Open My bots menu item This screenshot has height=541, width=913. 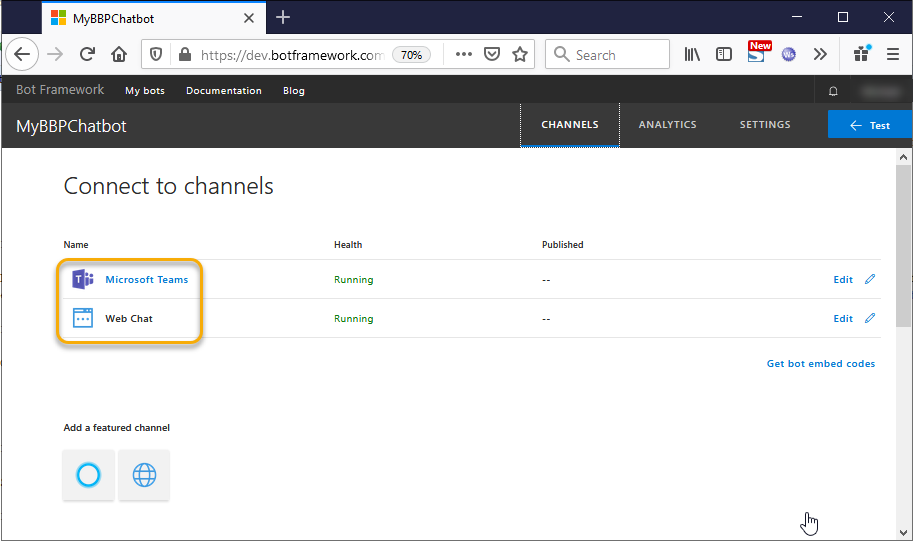tap(145, 91)
